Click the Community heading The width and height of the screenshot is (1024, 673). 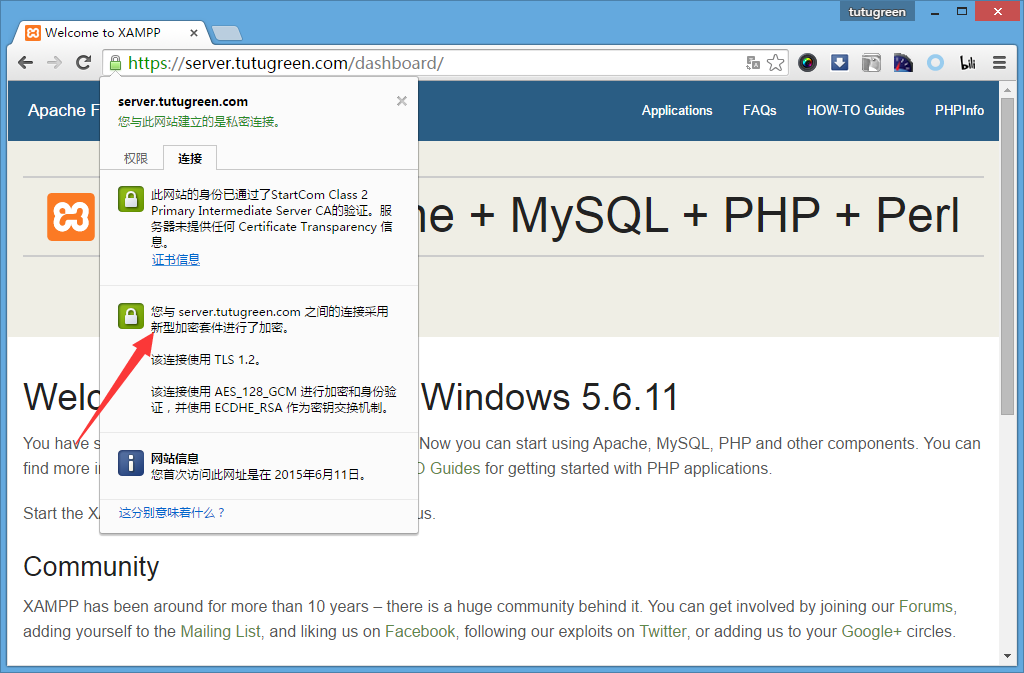[x=91, y=567]
